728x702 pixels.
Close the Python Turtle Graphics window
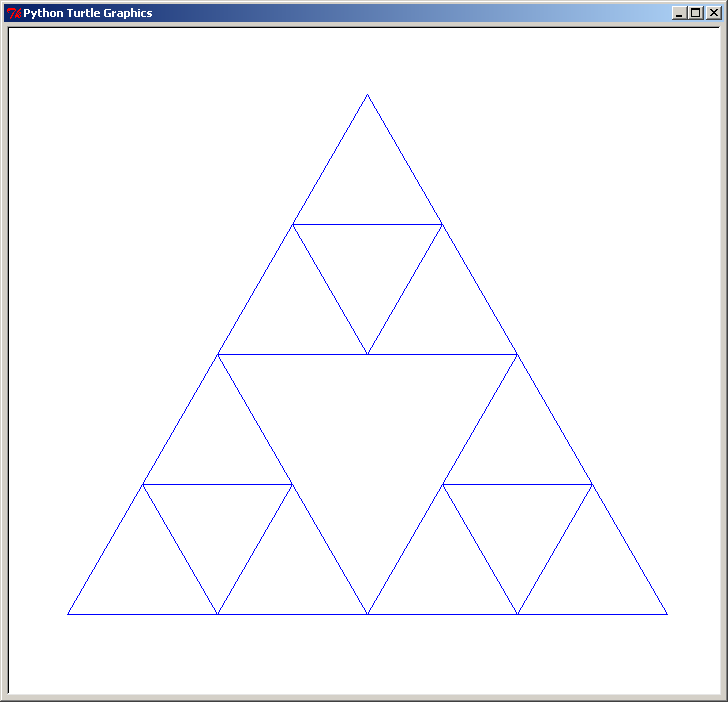pyautogui.click(x=714, y=13)
